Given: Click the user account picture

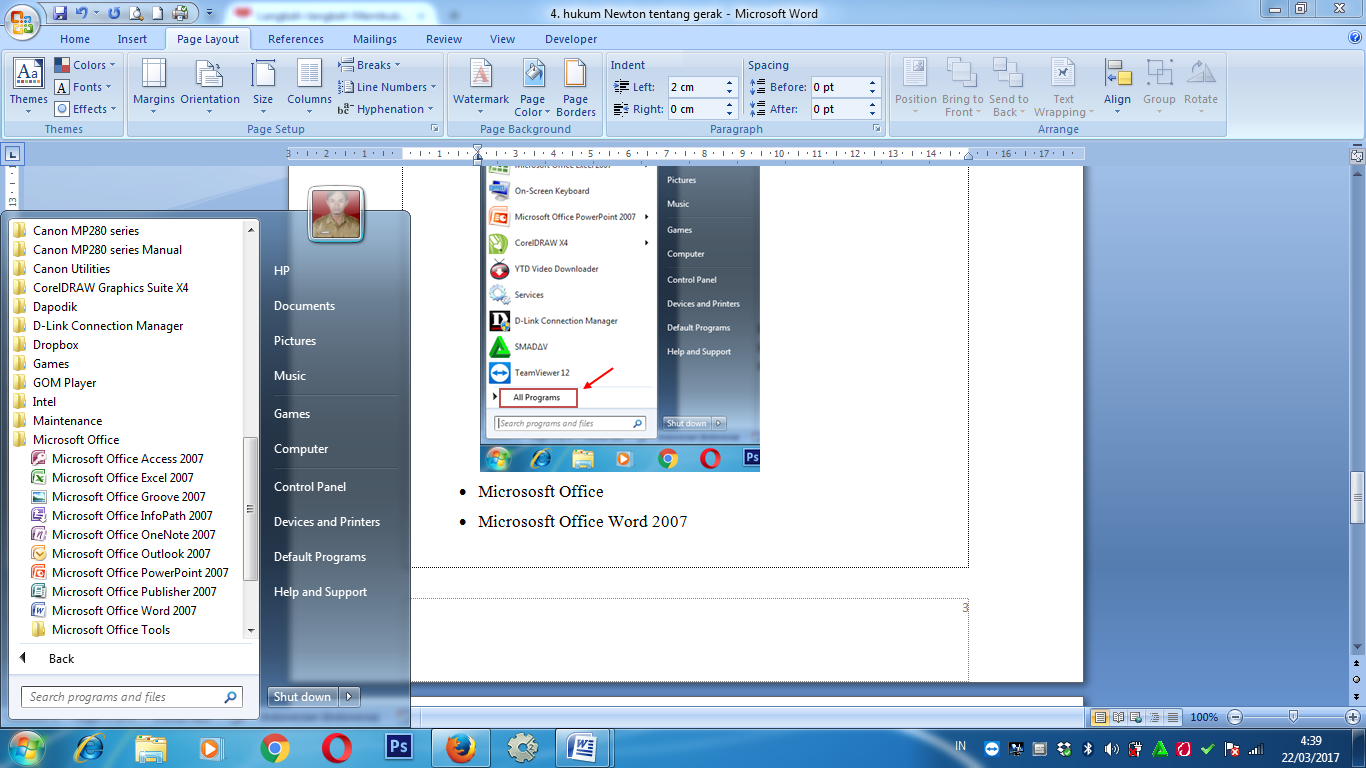Looking at the screenshot, I should tap(337, 214).
